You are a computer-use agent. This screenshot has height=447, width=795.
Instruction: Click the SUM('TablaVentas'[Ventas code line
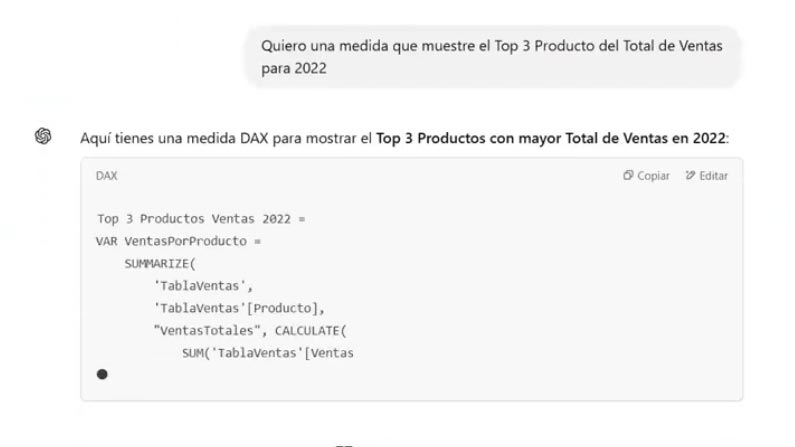tap(270, 350)
